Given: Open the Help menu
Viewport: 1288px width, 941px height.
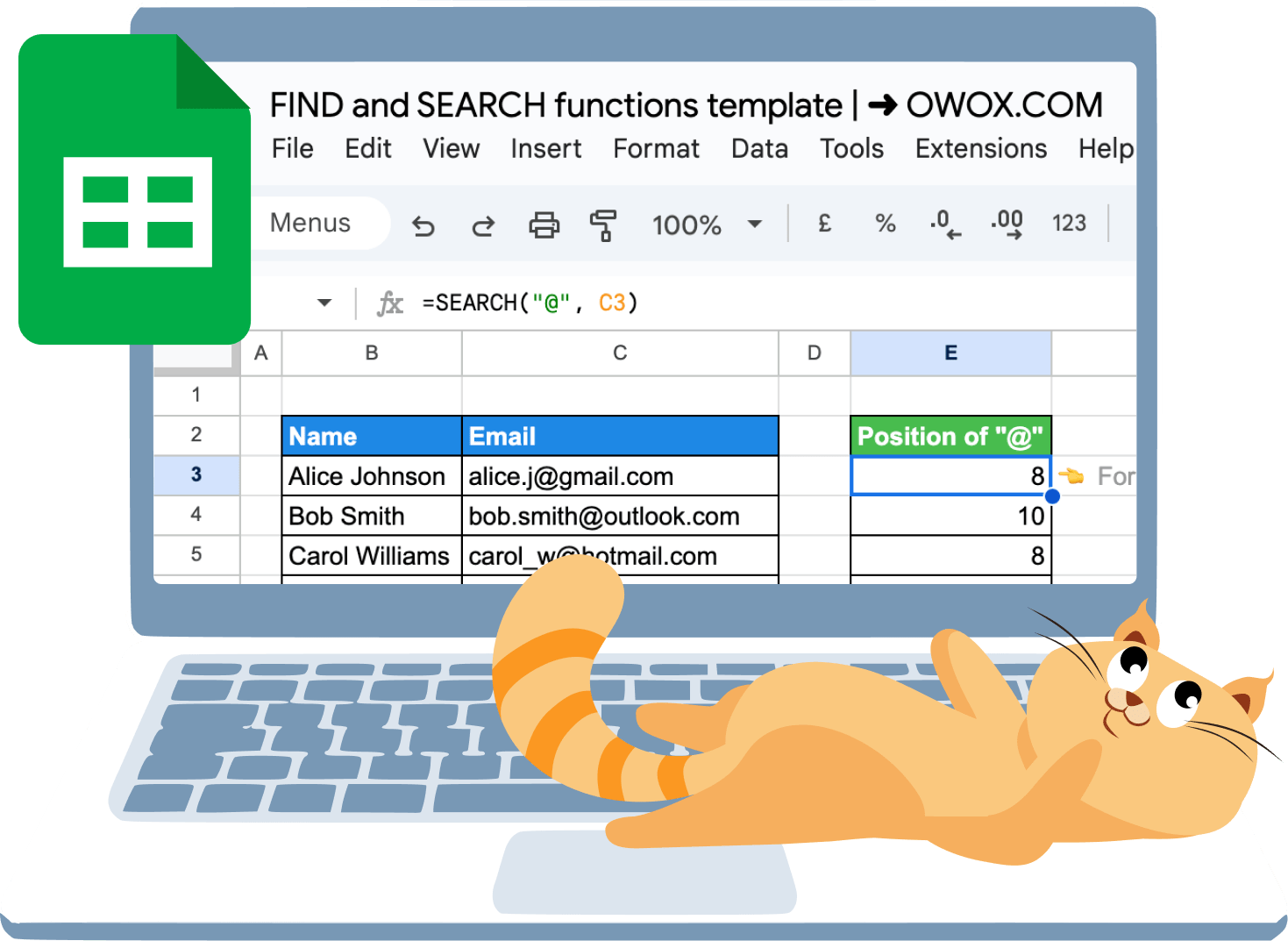Looking at the screenshot, I should click(x=1107, y=149).
